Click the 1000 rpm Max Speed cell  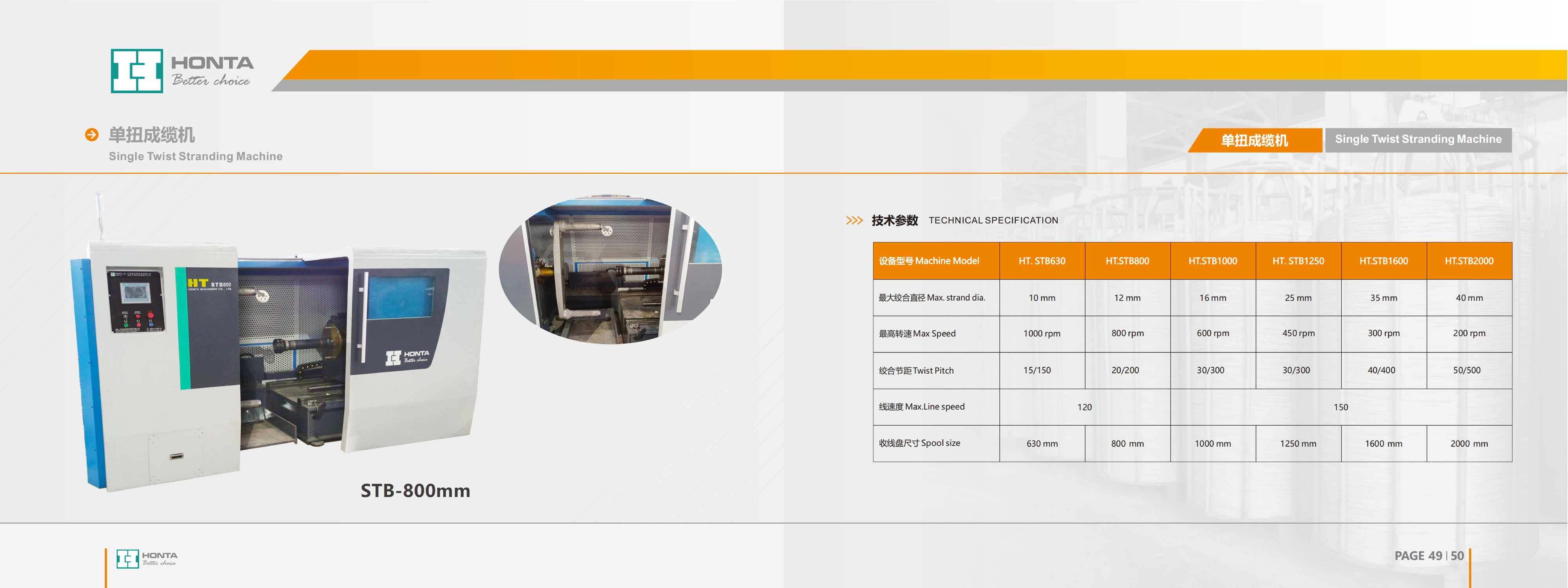(1042, 334)
